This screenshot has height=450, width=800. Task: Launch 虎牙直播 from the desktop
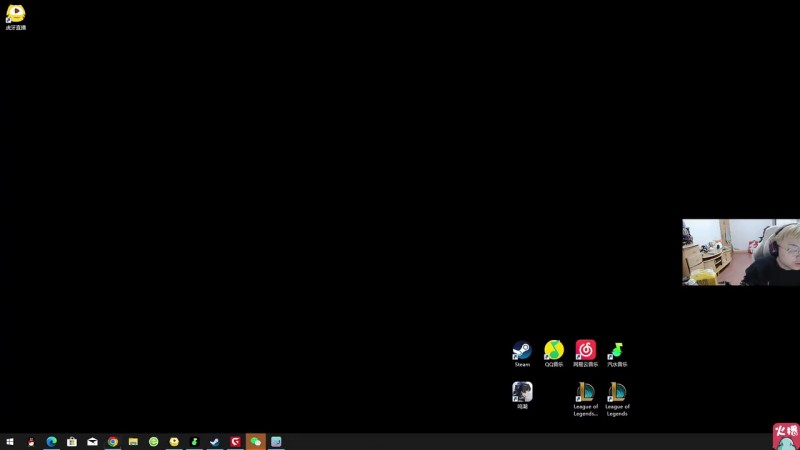tap(15, 14)
